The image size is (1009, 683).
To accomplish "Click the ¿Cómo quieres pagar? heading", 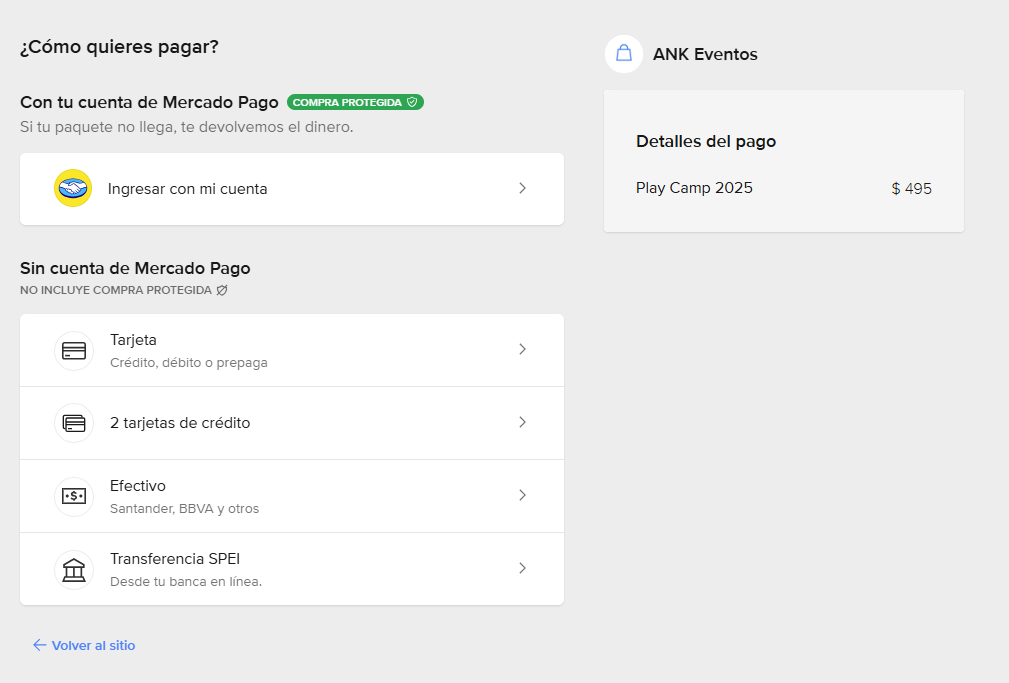I will point(120,47).
